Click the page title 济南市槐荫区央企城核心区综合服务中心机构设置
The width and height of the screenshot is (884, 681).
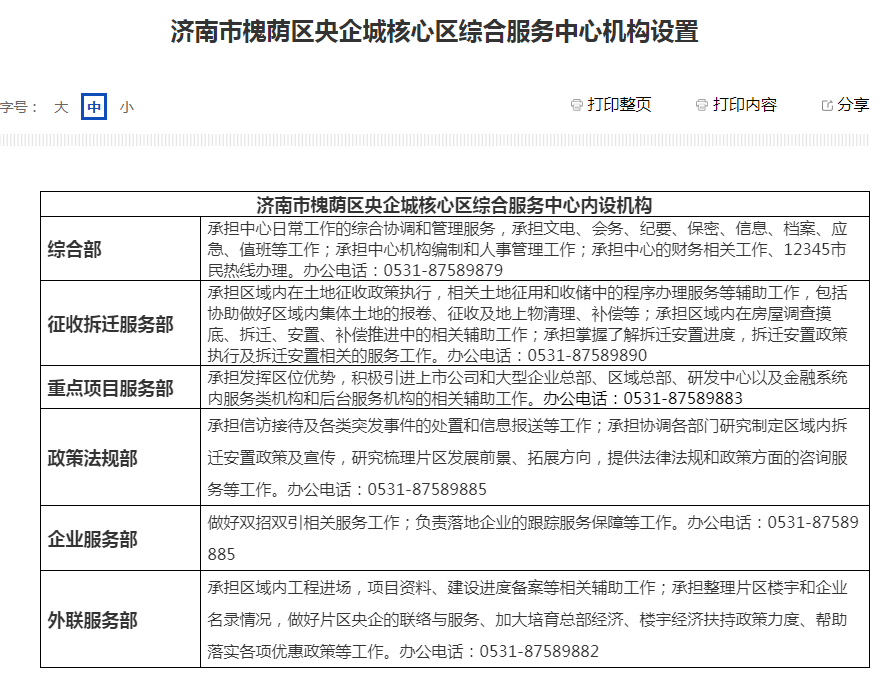click(435, 31)
